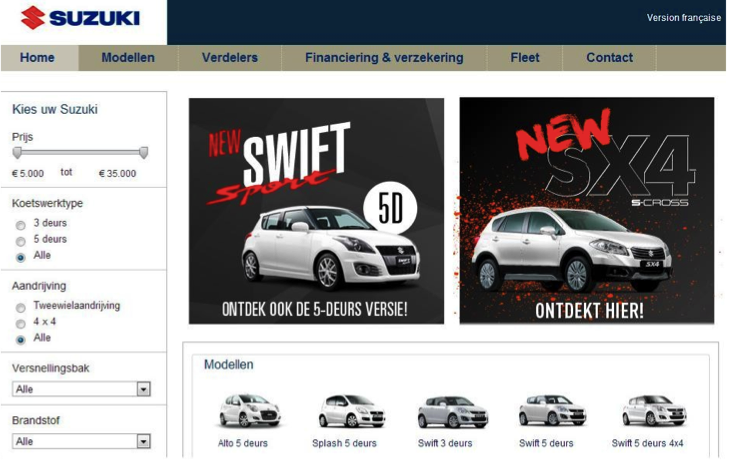The width and height of the screenshot is (730, 466).
Task: Open the New Swift Sport 5D banner
Action: (x=316, y=211)
